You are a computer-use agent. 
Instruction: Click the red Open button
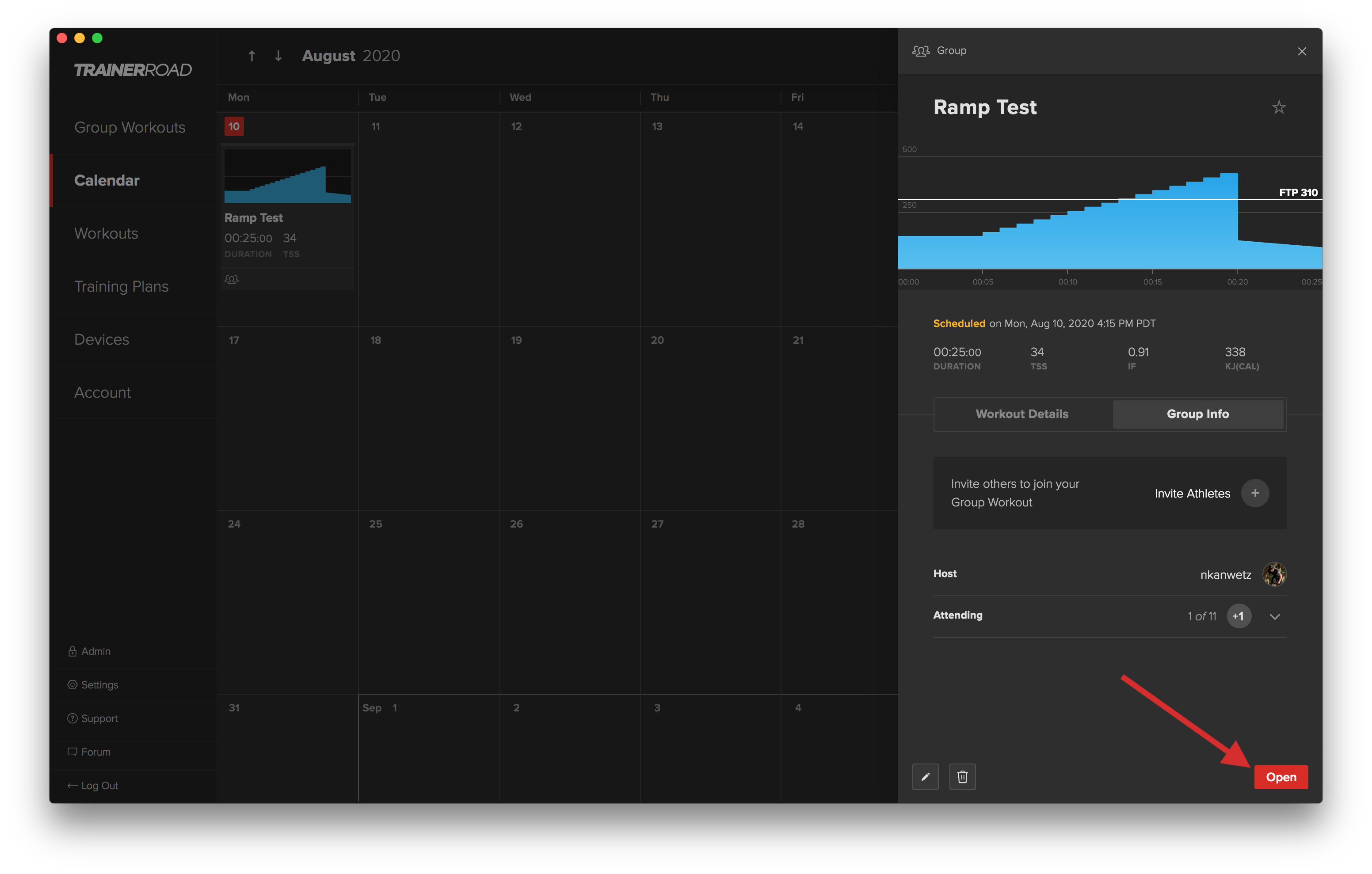[1281, 777]
